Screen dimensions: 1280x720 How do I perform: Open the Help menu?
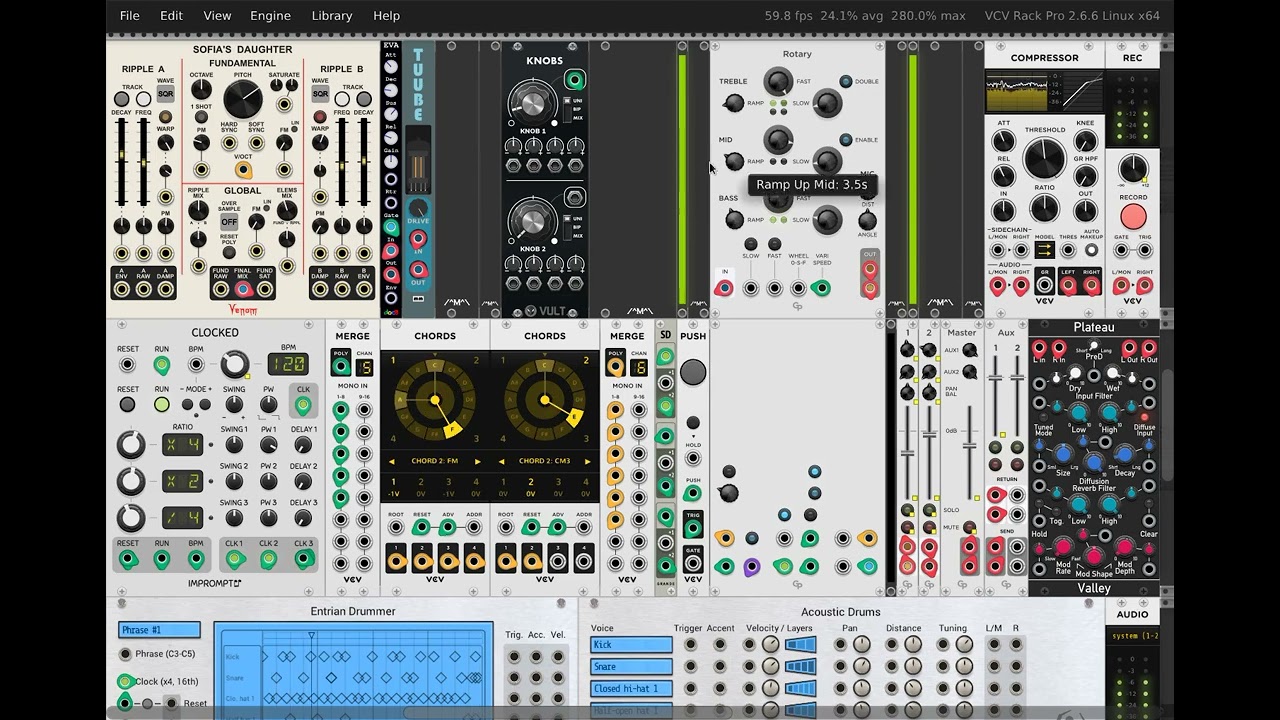(x=386, y=15)
